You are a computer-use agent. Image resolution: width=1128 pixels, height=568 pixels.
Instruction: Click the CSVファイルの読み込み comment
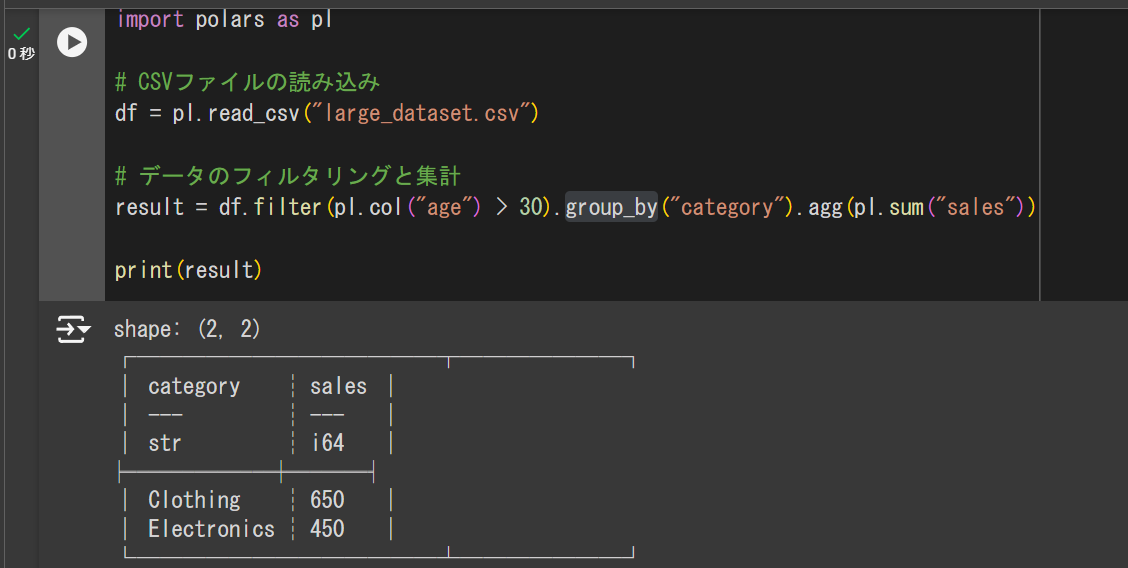click(248, 82)
